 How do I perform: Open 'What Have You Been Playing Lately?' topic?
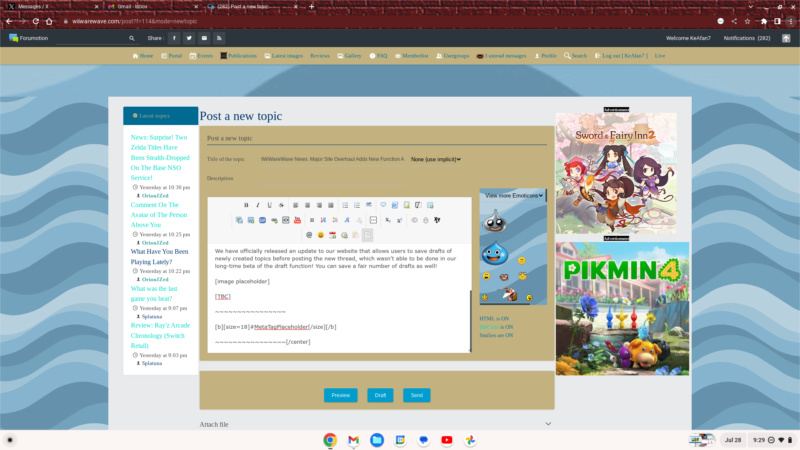tap(159, 257)
